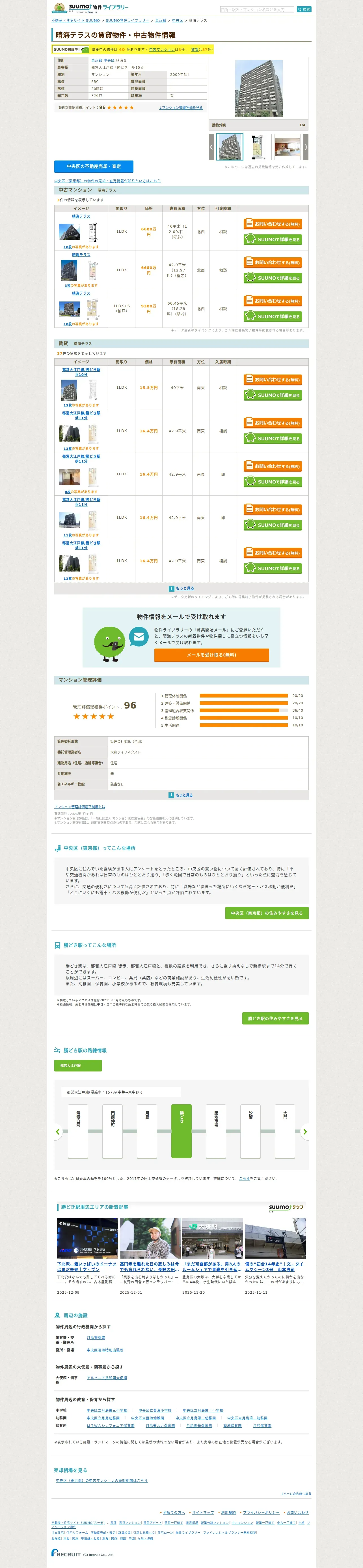Select the building exterior gallery thumbnail
The height and width of the screenshot is (1568, 363).
pos(230,147)
